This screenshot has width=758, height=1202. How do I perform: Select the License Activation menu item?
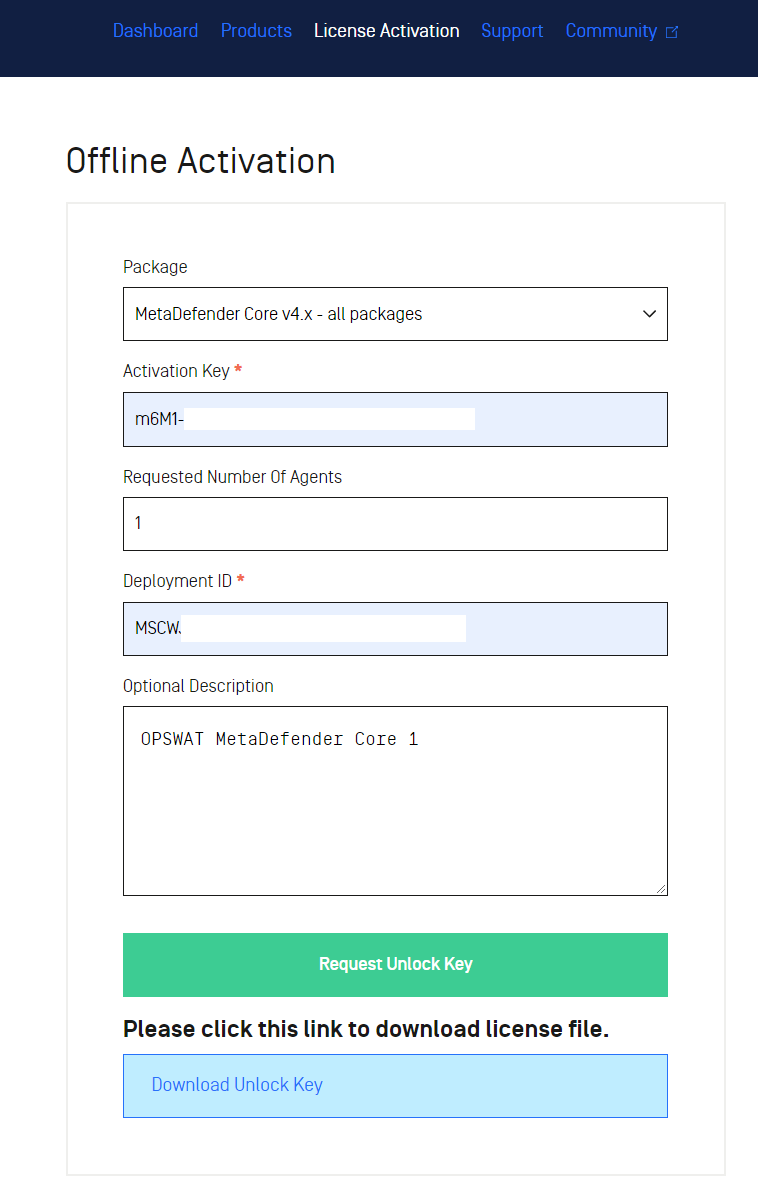click(386, 31)
